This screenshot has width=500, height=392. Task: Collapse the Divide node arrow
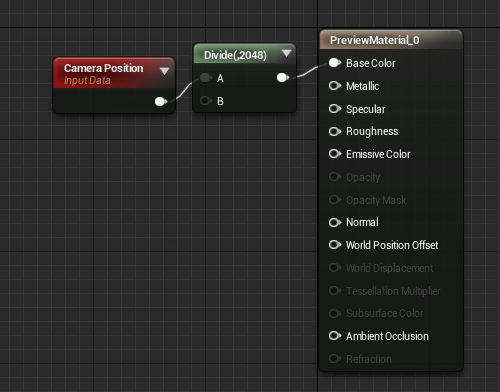point(286,53)
